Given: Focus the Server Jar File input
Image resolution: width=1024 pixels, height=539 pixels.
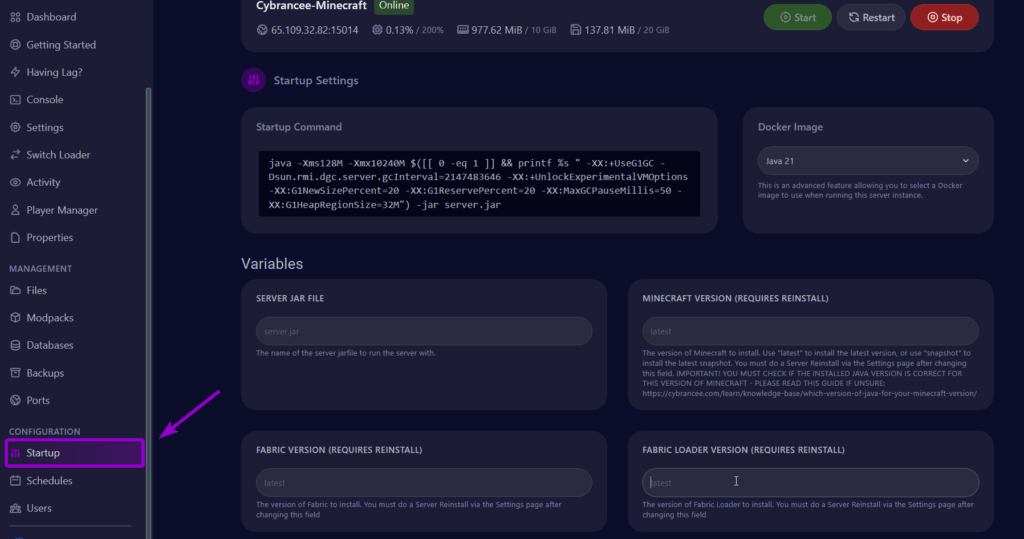Looking at the screenshot, I should point(424,331).
